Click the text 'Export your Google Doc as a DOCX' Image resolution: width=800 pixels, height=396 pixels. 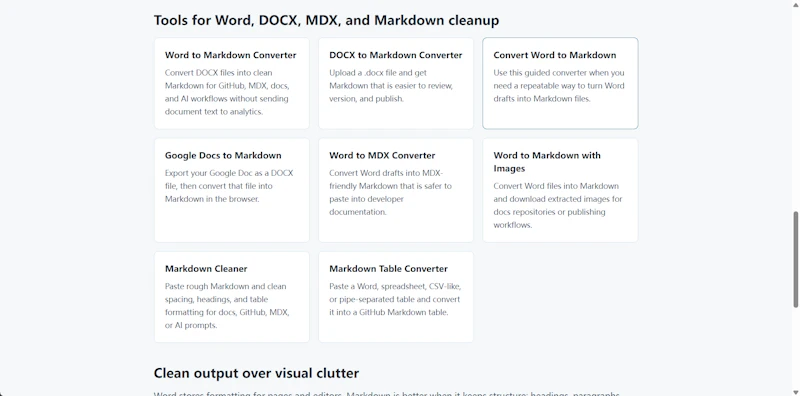tap(229, 173)
